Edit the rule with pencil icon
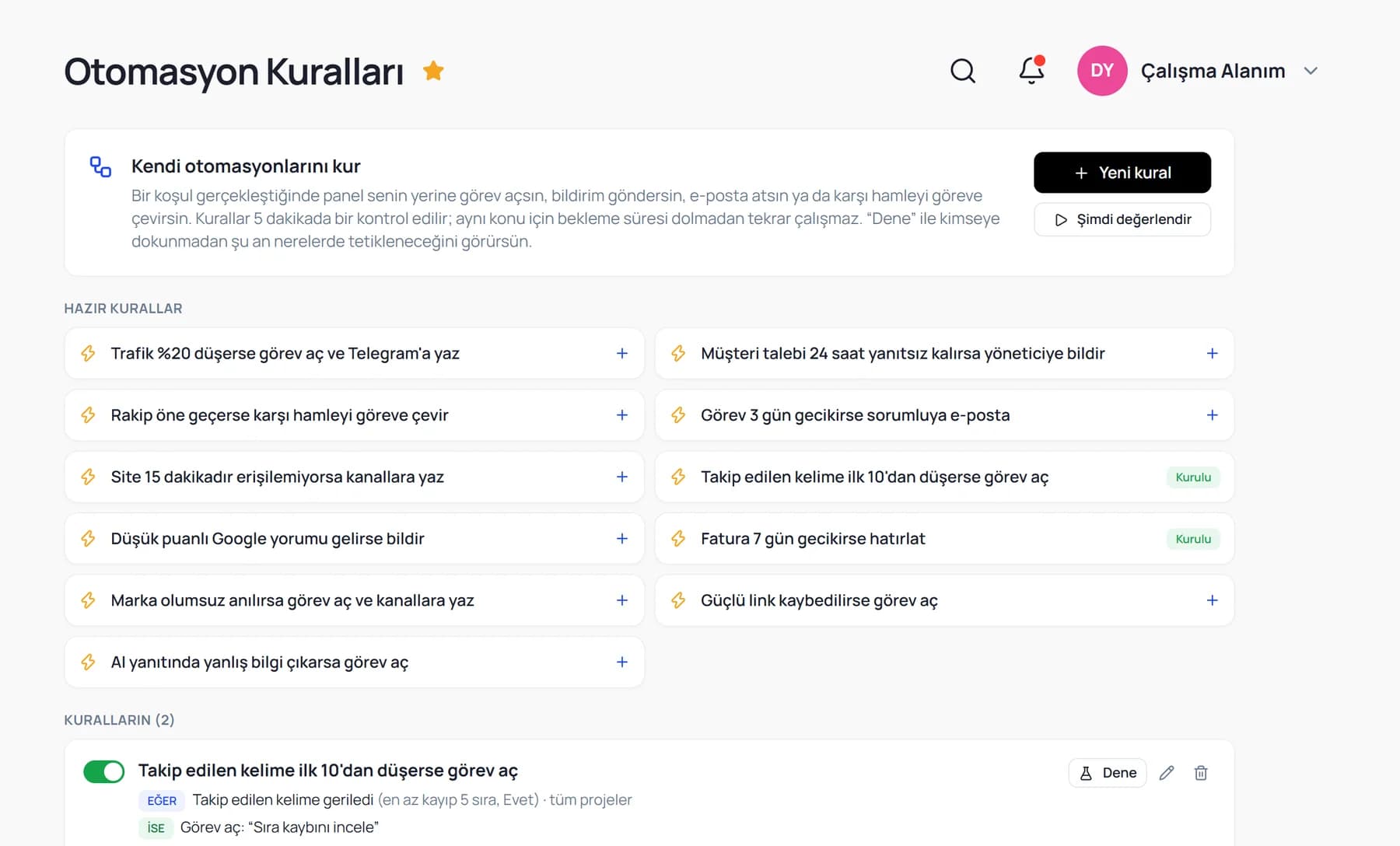Screen dimensions: 1400x846 (1166, 773)
